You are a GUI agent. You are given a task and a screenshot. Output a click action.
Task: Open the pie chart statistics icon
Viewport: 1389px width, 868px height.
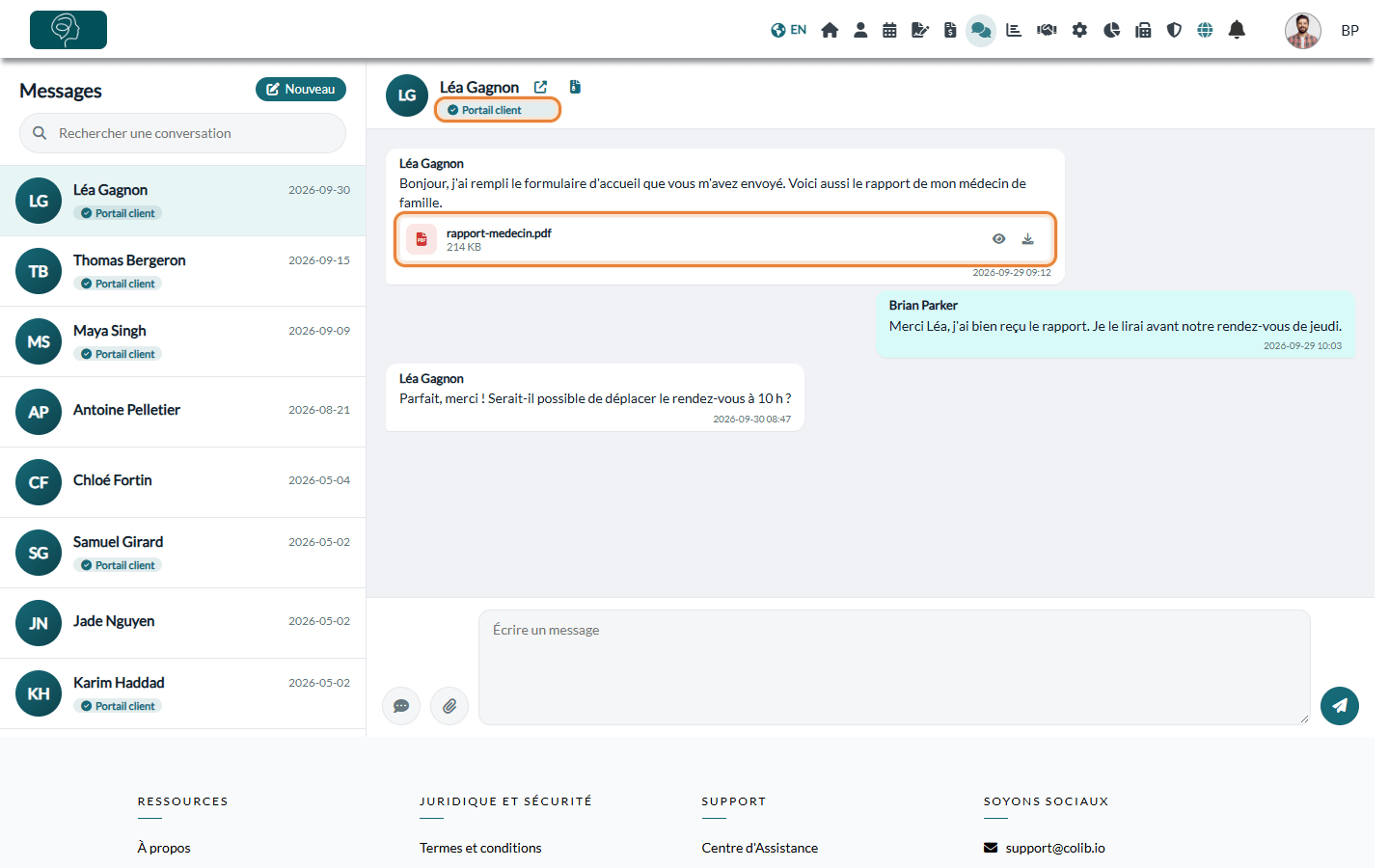pos(1111,30)
